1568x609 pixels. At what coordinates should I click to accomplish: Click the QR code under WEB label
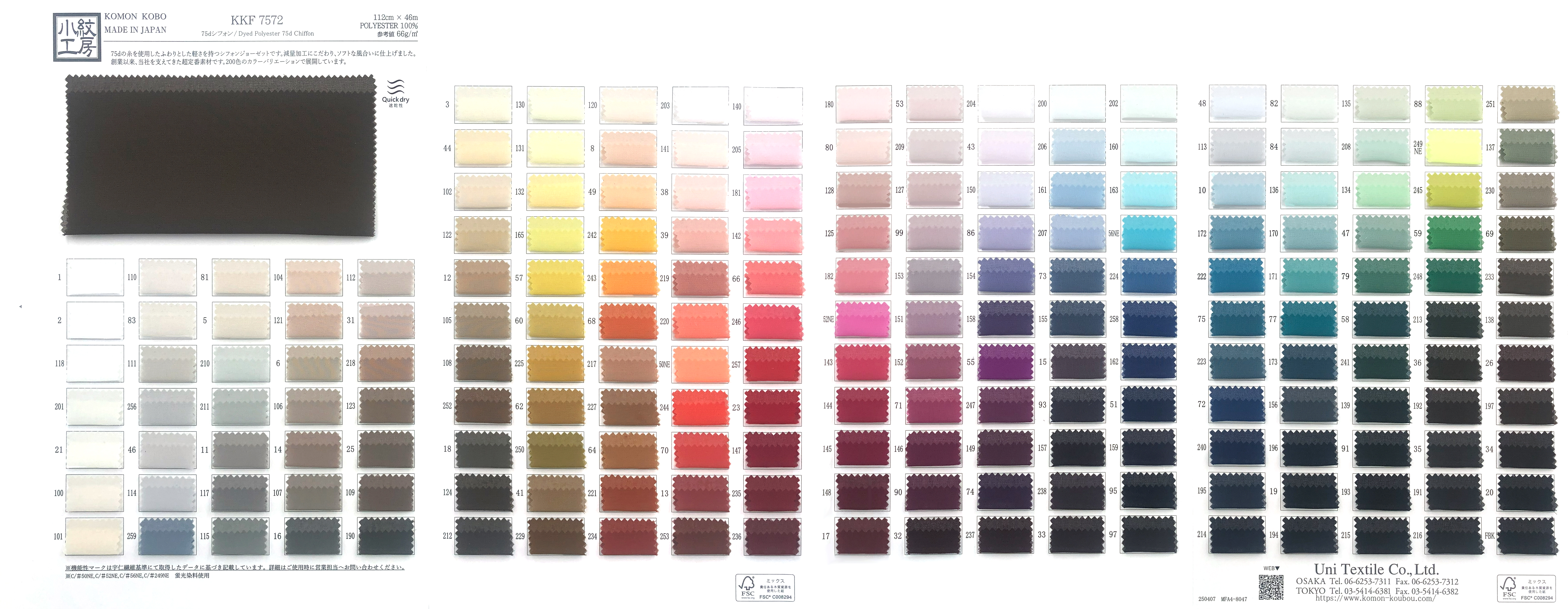pyautogui.click(x=1270, y=586)
